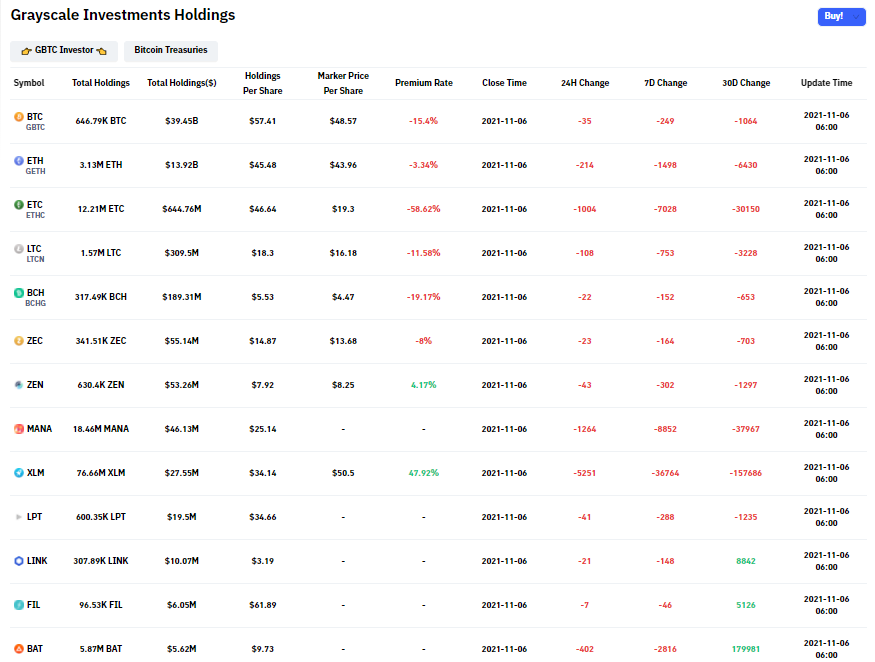Open the BCHG ticker link

pyautogui.click(x=36, y=304)
